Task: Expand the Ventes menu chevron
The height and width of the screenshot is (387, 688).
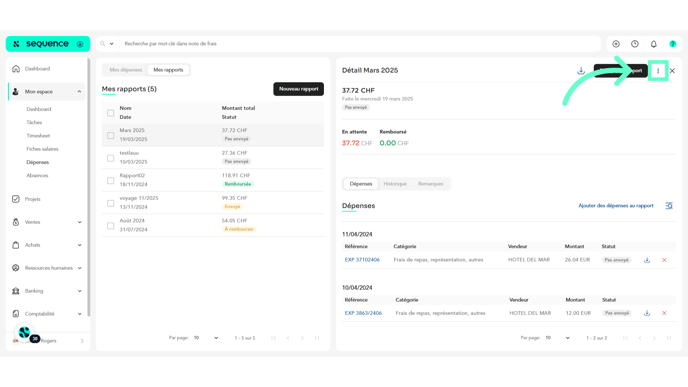Action: (79, 222)
